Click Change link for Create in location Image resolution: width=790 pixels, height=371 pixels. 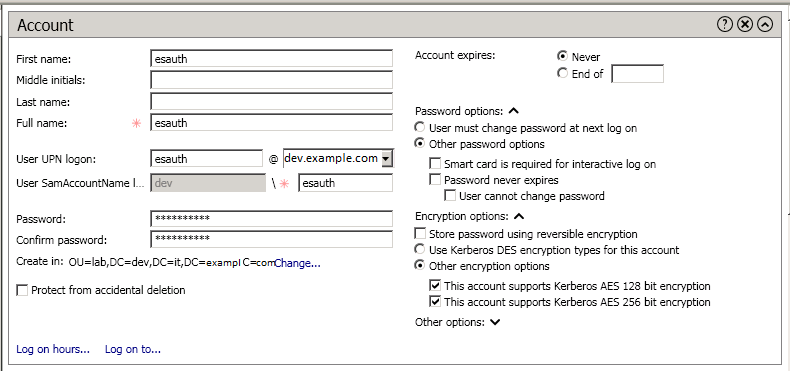pyautogui.click(x=297, y=263)
